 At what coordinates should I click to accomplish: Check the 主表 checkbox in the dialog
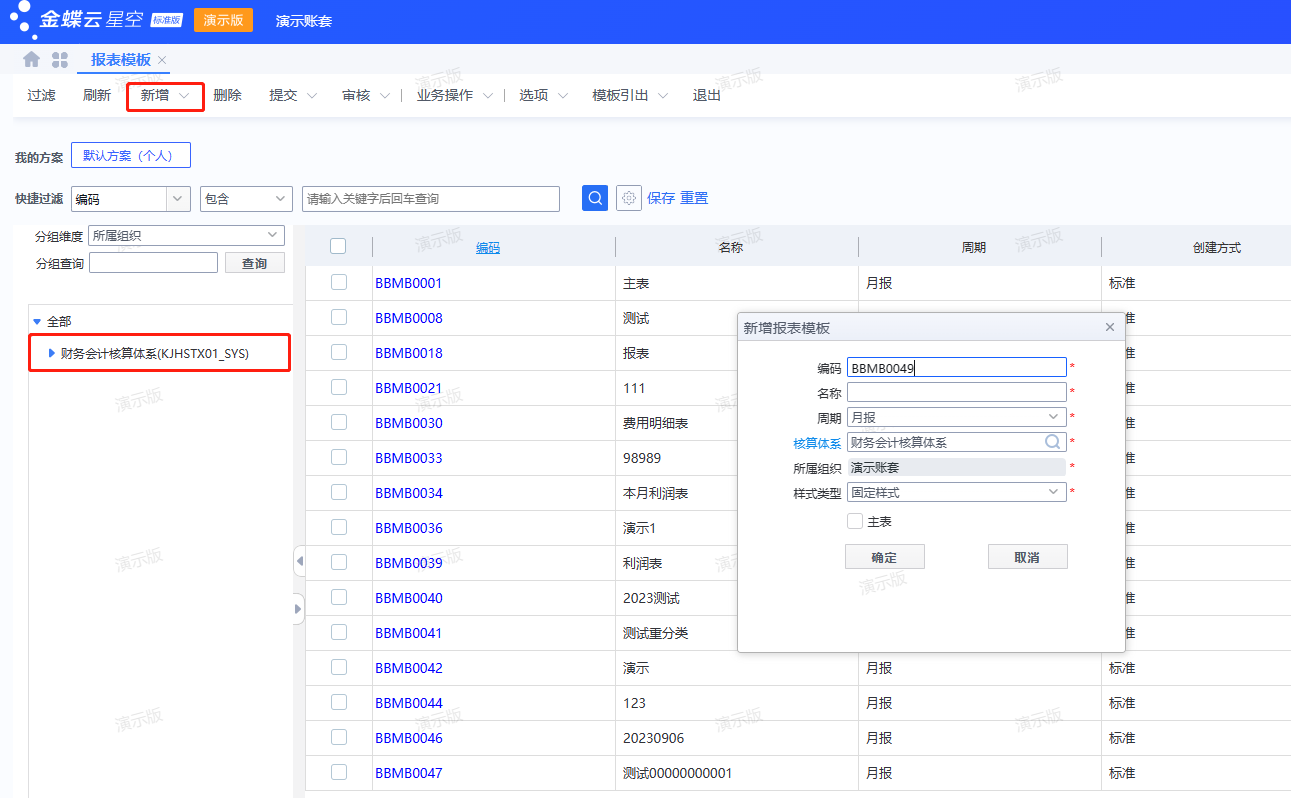pyautogui.click(x=856, y=520)
